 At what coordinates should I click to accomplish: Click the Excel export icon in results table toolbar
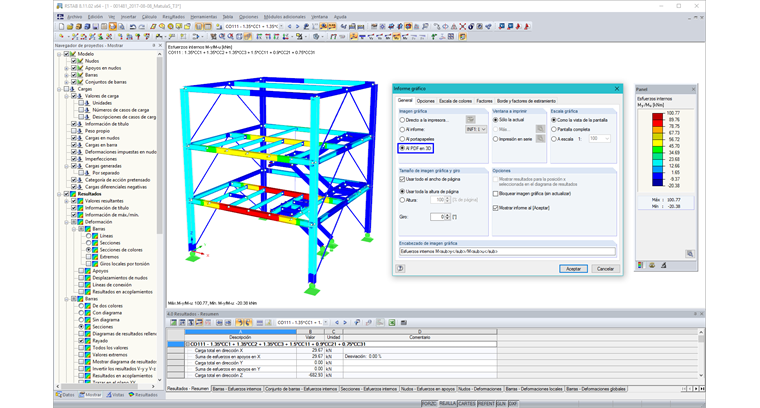pos(392,323)
